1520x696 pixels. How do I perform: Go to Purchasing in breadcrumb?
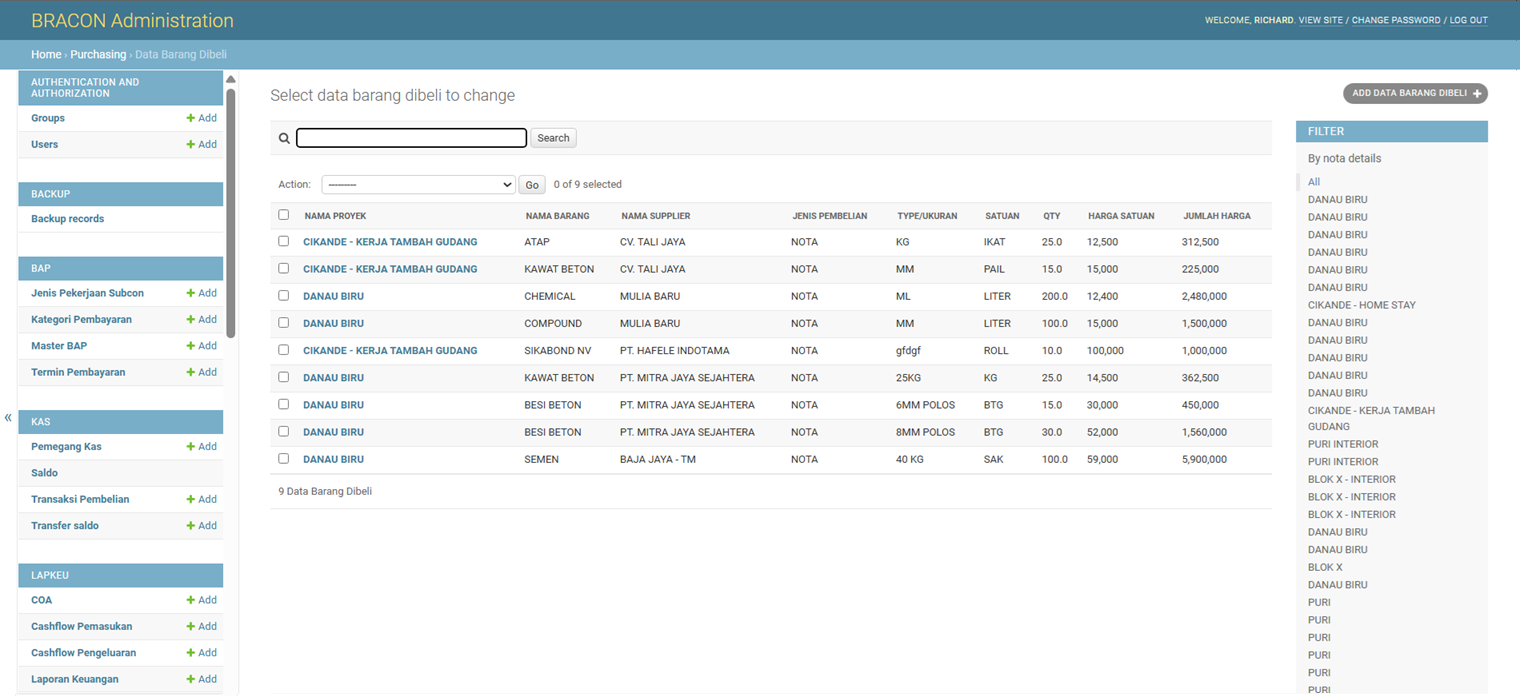98,54
